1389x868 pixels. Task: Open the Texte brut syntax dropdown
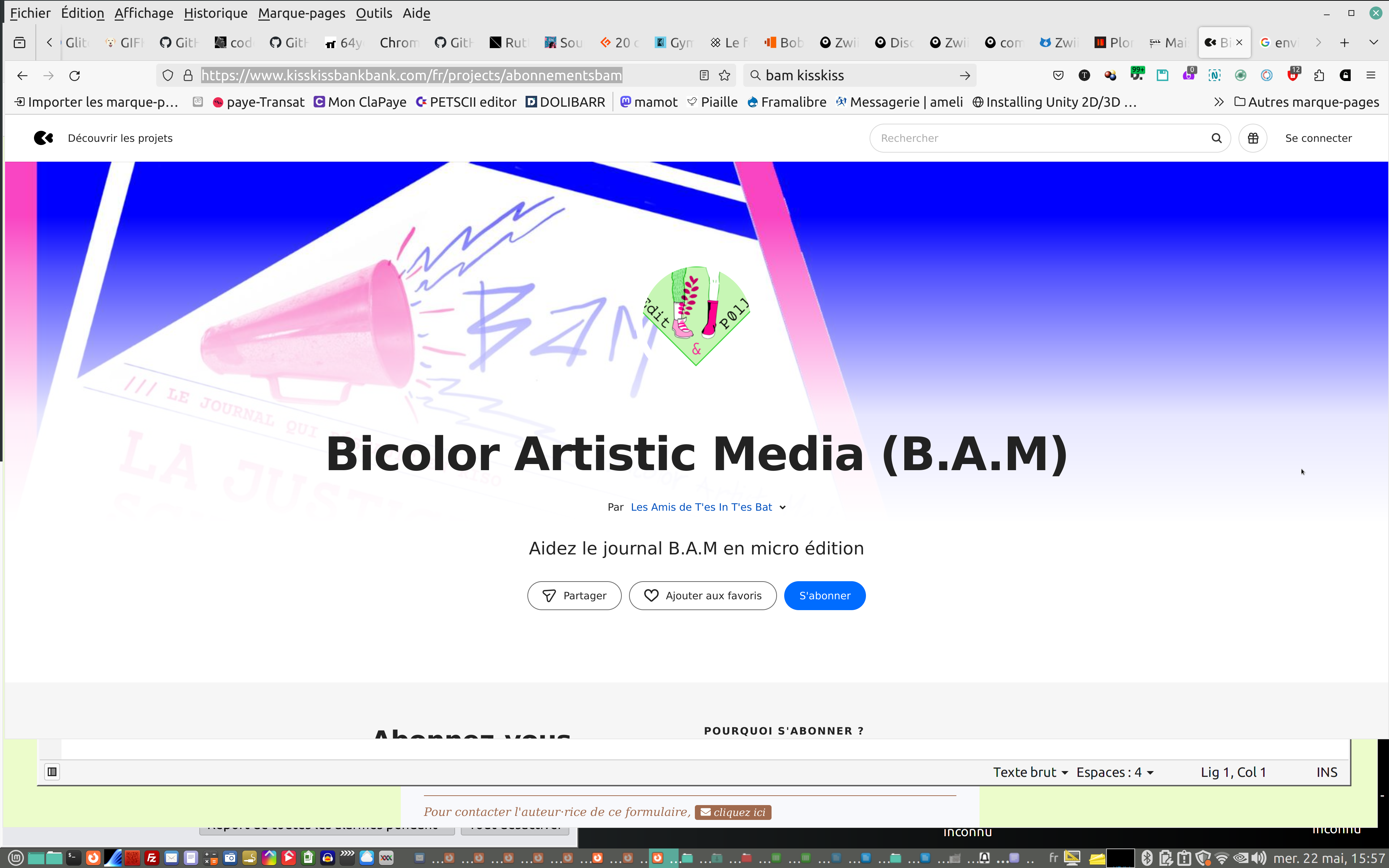pos(1030,772)
